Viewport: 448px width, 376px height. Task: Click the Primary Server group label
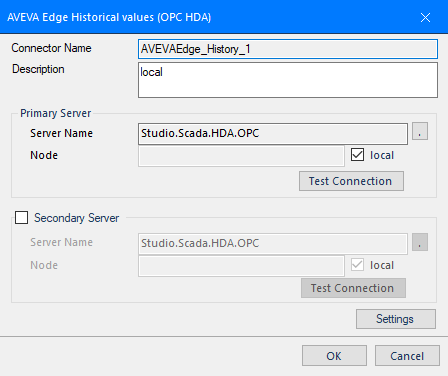55,113
